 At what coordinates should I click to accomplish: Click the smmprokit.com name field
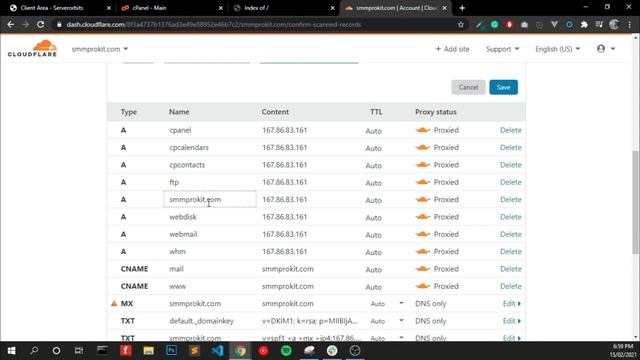pos(210,199)
